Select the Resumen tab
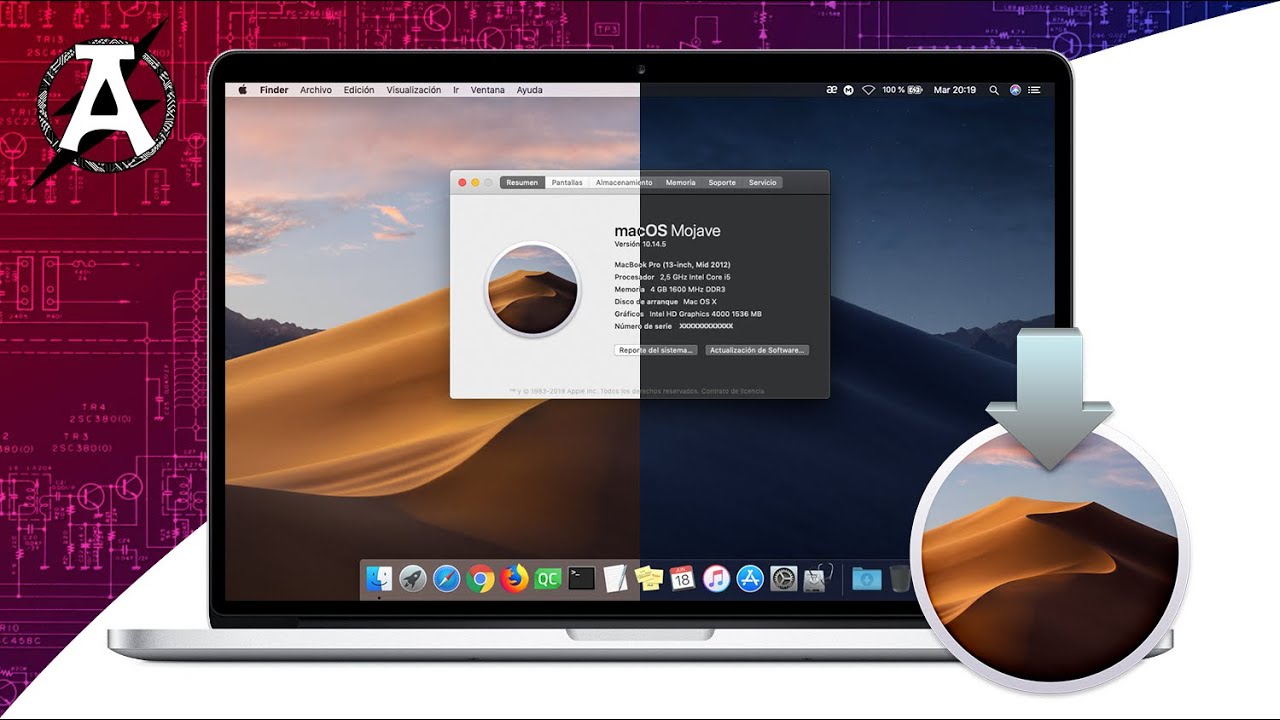This screenshot has width=1280, height=720. 522,183
